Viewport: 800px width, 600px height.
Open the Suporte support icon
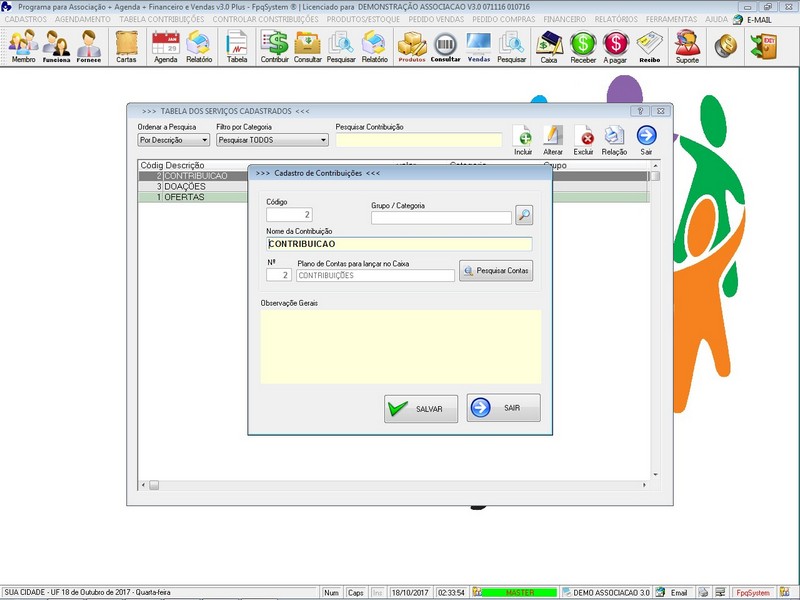pyautogui.click(x=687, y=46)
